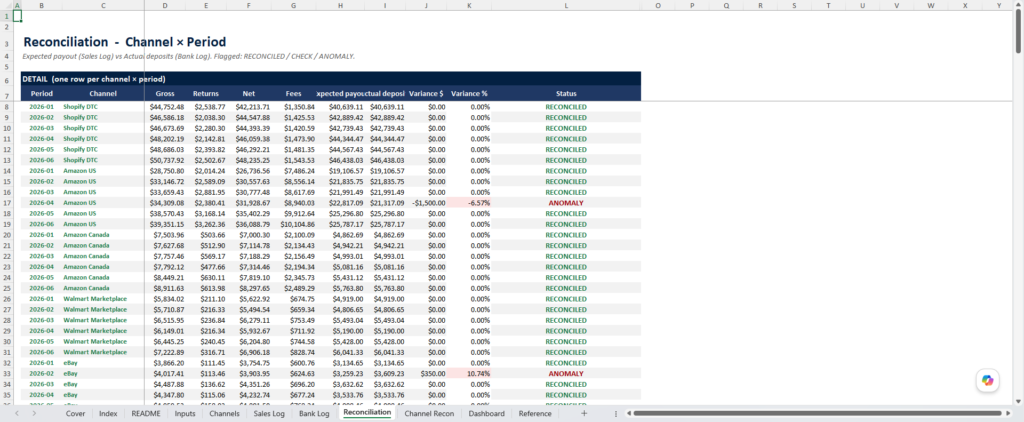Click the tab bar resize handle dots
The width and height of the screenshot is (1024, 422).
(x=617, y=414)
